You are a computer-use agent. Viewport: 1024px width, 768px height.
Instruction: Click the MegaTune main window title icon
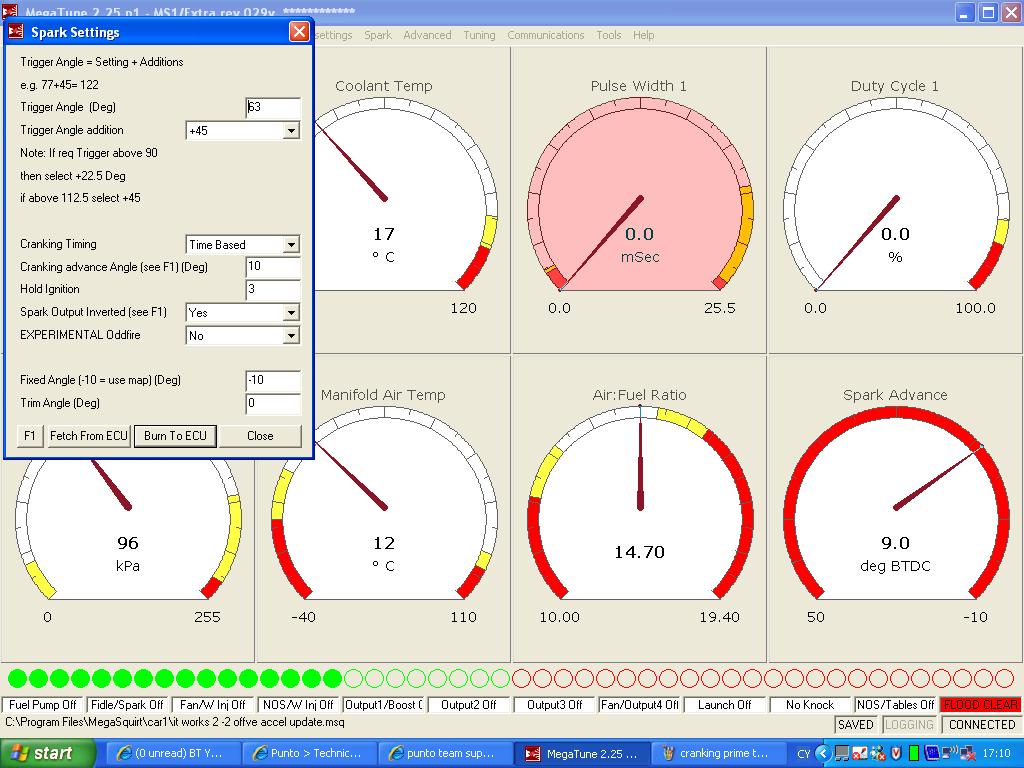[x=10, y=10]
